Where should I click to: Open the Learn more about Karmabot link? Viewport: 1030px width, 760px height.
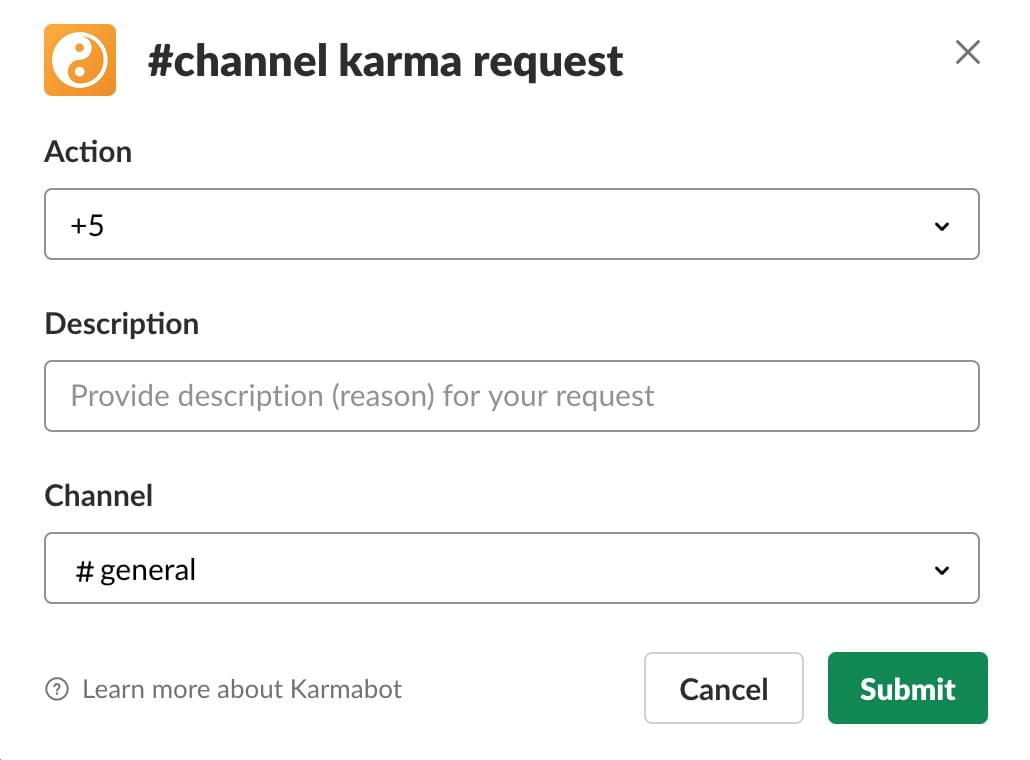[242, 689]
